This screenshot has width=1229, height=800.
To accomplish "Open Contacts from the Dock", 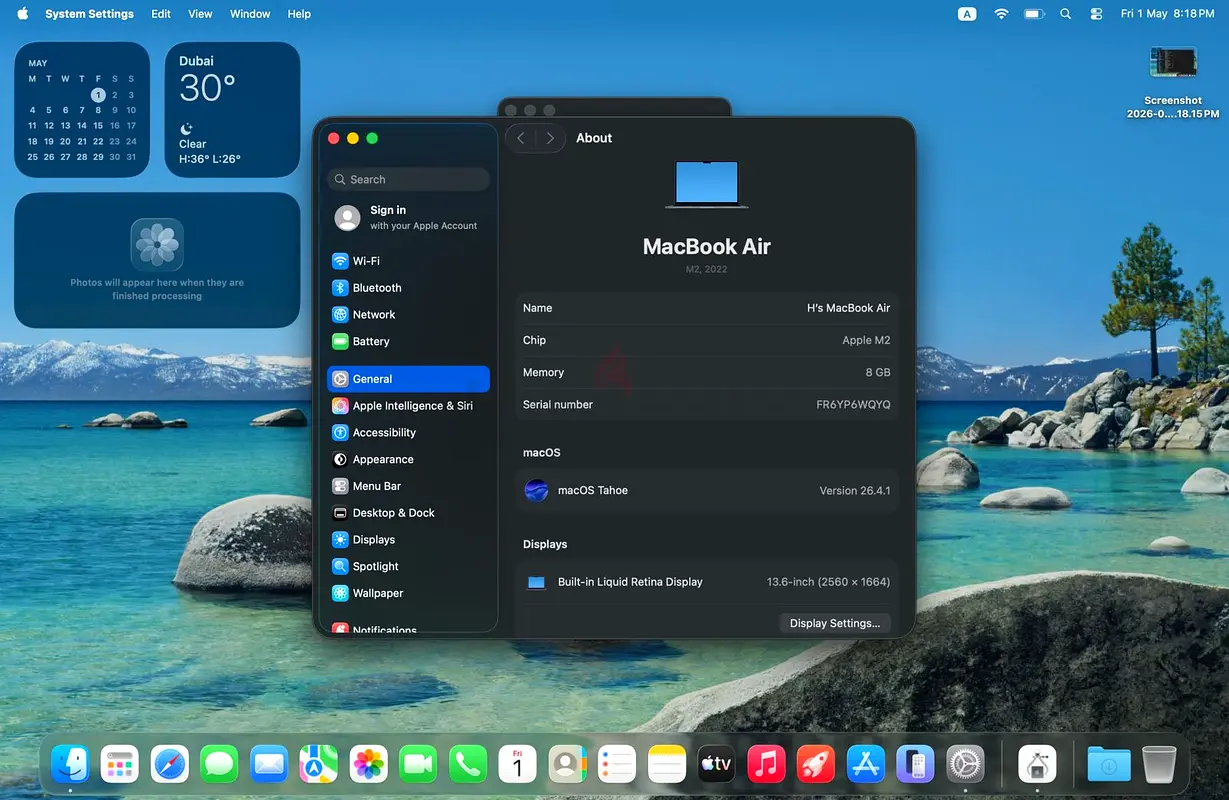I will click(567, 765).
